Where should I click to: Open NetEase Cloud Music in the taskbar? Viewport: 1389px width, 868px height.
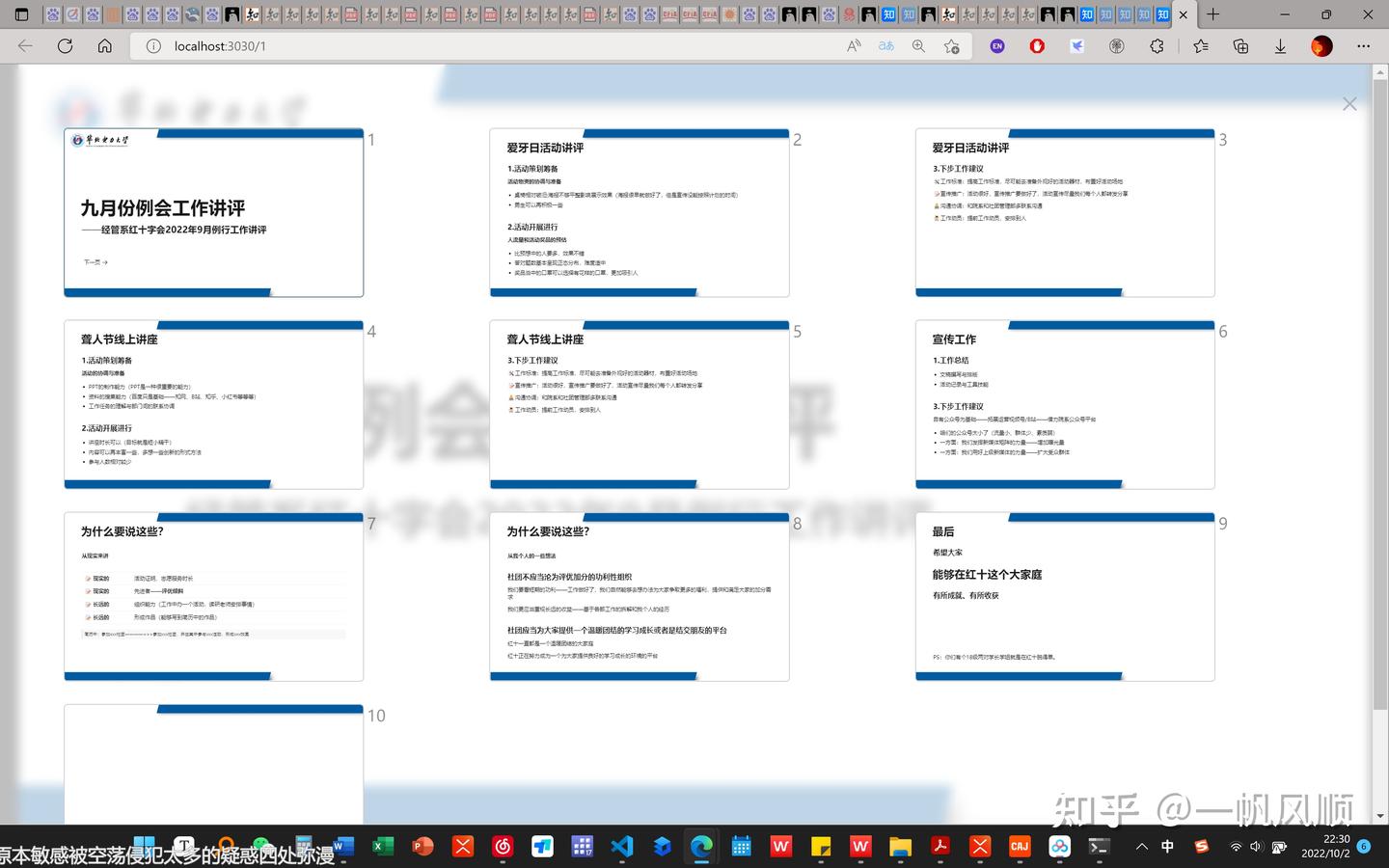click(x=503, y=847)
